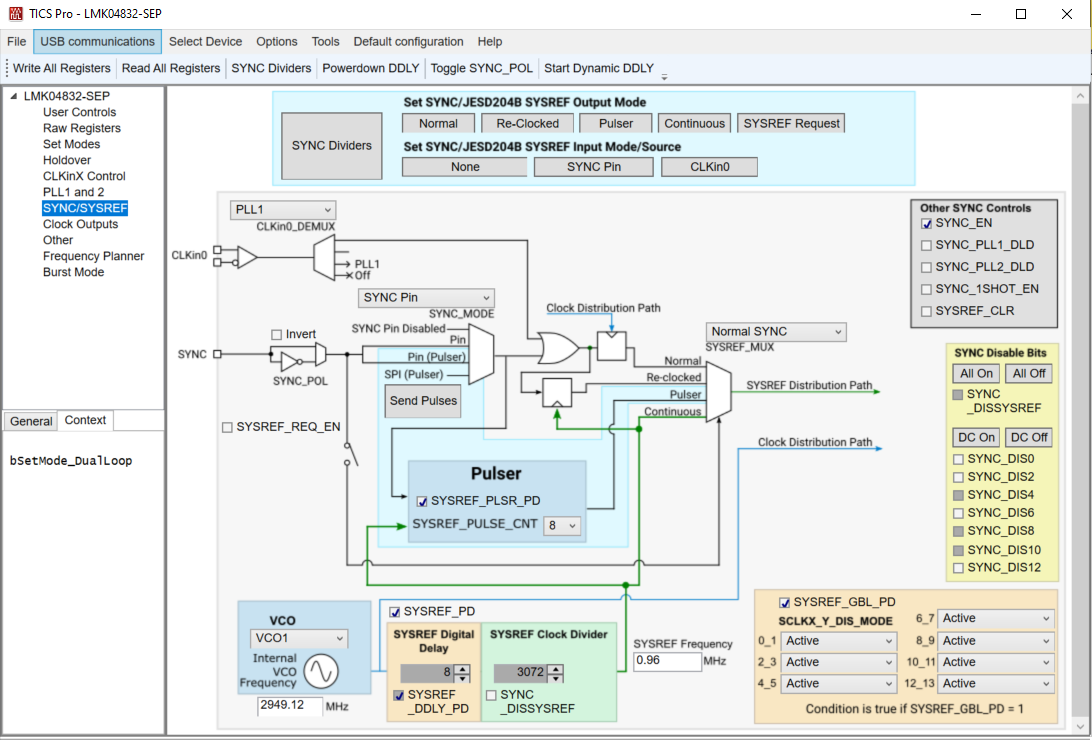Viewport: 1092px width, 740px height.
Task: Open the SYSREF_MUX dropdown showing Normal SYNC
Action: 775,331
